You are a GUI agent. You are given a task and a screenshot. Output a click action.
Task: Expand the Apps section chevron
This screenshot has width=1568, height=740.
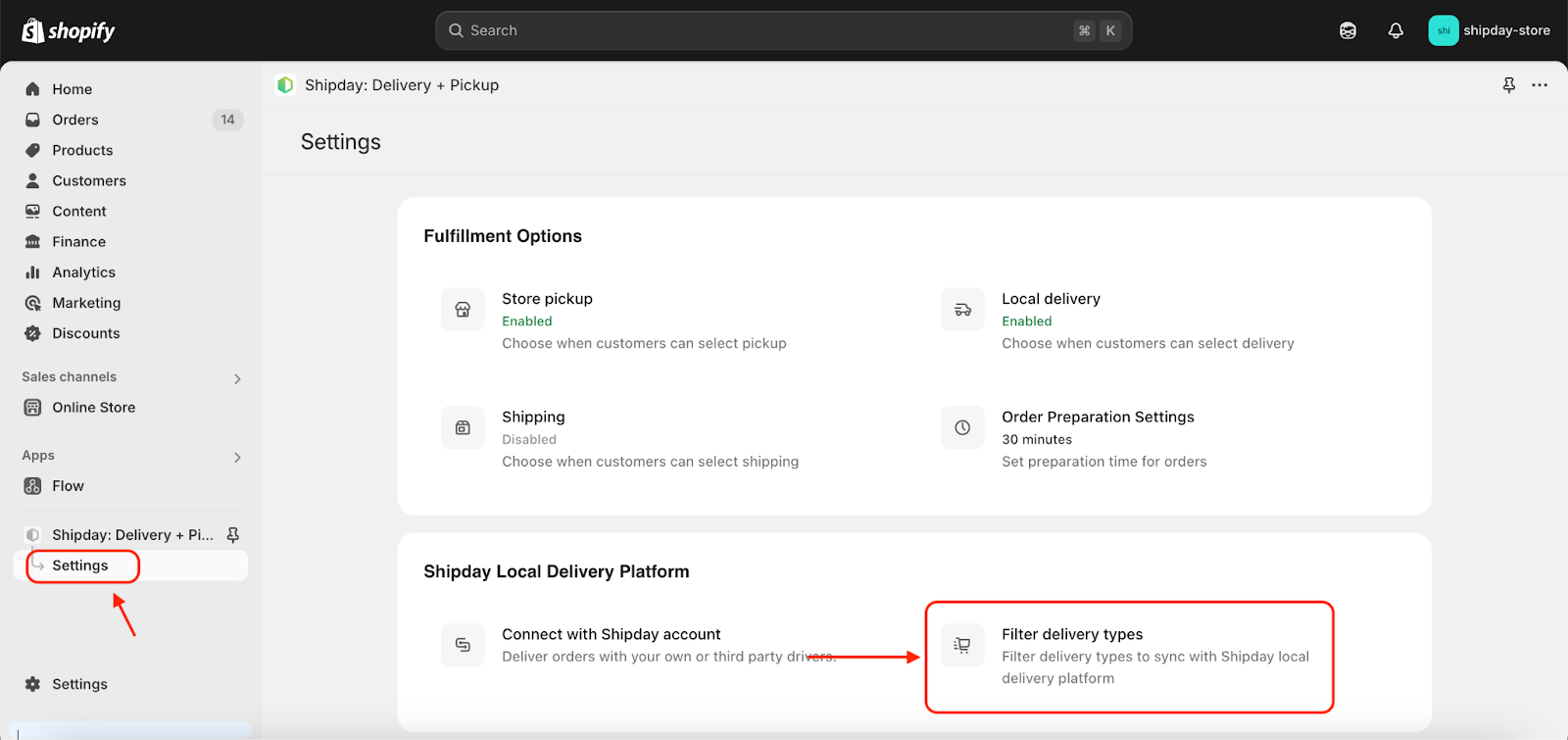[x=237, y=457]
